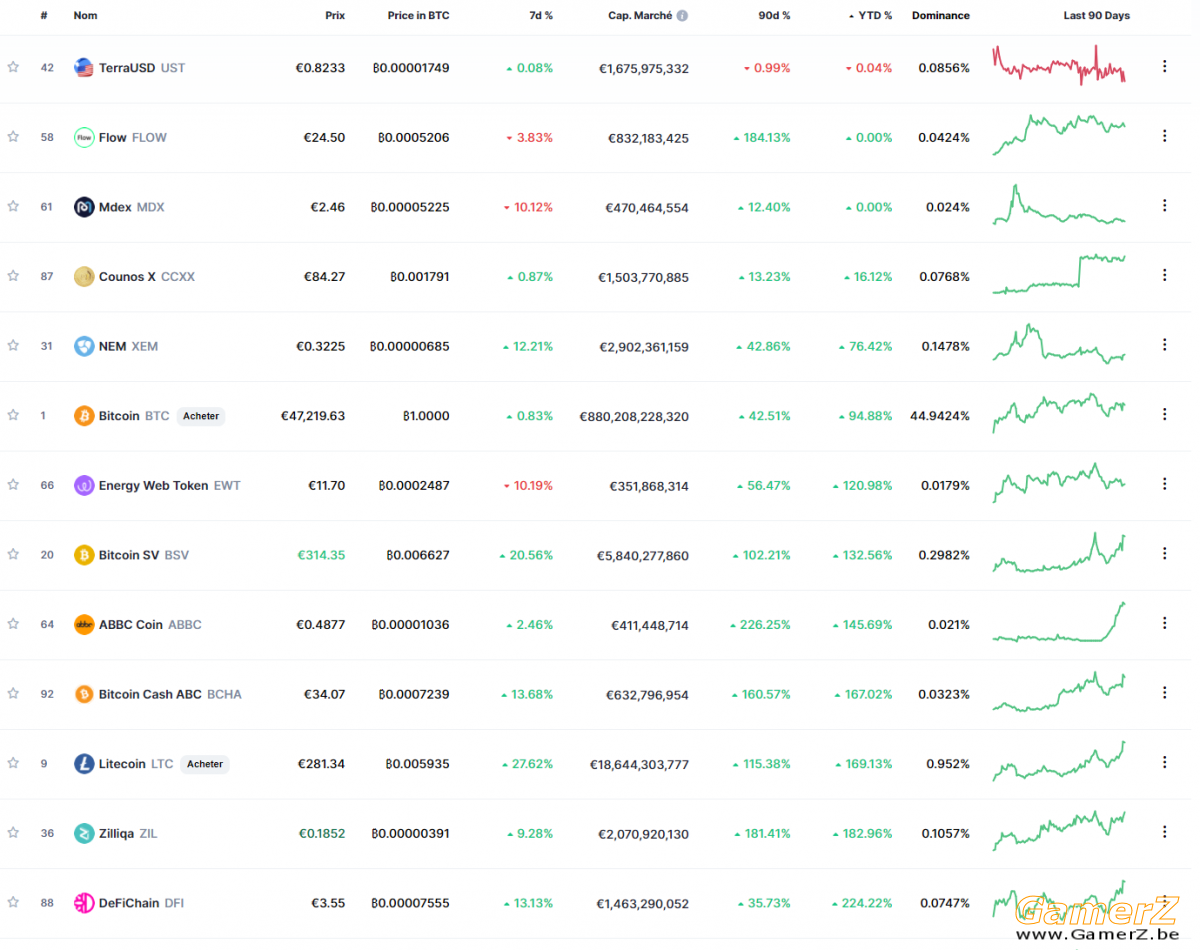This screenshot has height=950, width=1200.
Task: Open the Bitcoin SV 90-day sparkline chart
Action: [1059, 553]
